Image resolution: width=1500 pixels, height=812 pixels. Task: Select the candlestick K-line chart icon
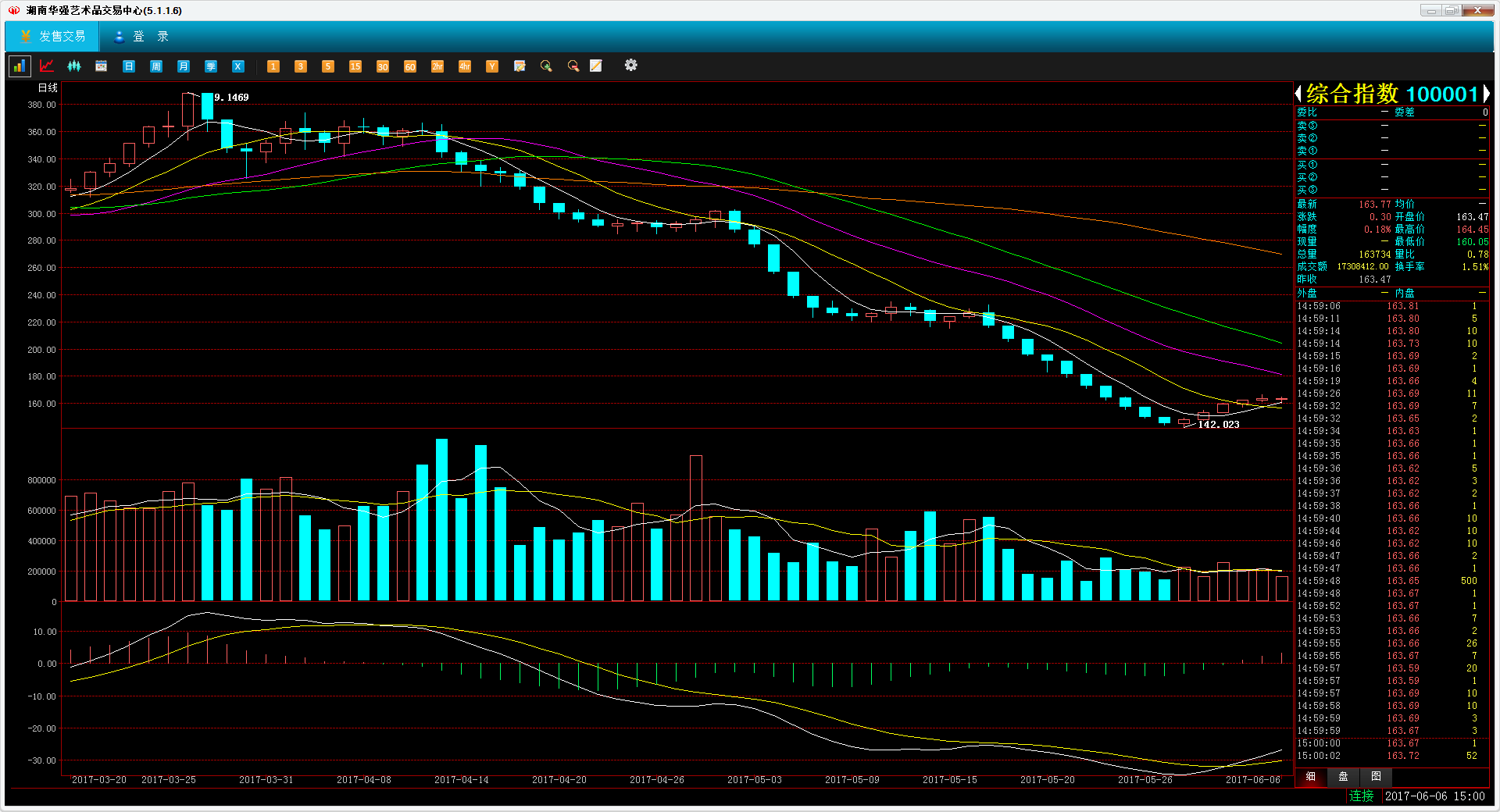pos(74,66)
